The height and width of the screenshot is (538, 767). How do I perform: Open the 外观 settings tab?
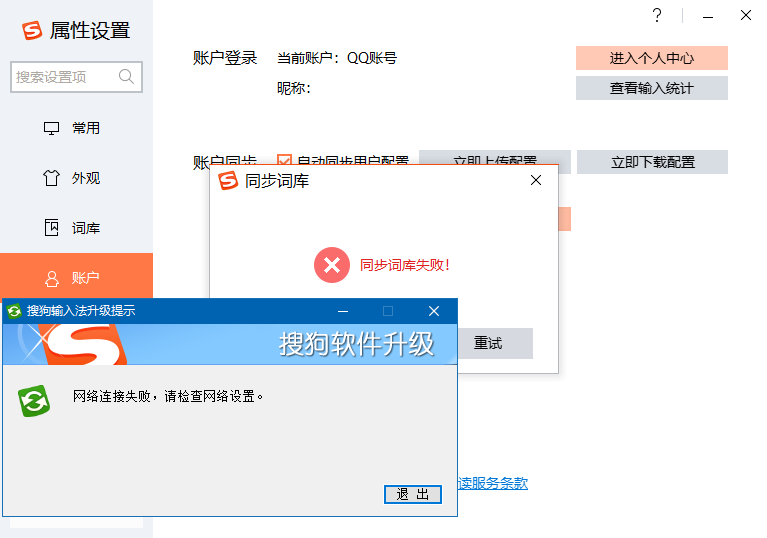point(76,178)
